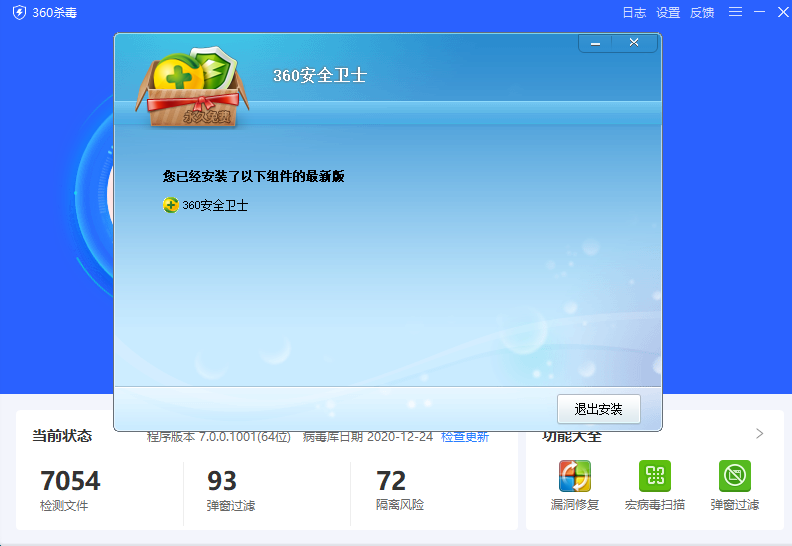Click the 隔离风险 label
This screenshot has height=546, width=792.
tap(400, 505)
